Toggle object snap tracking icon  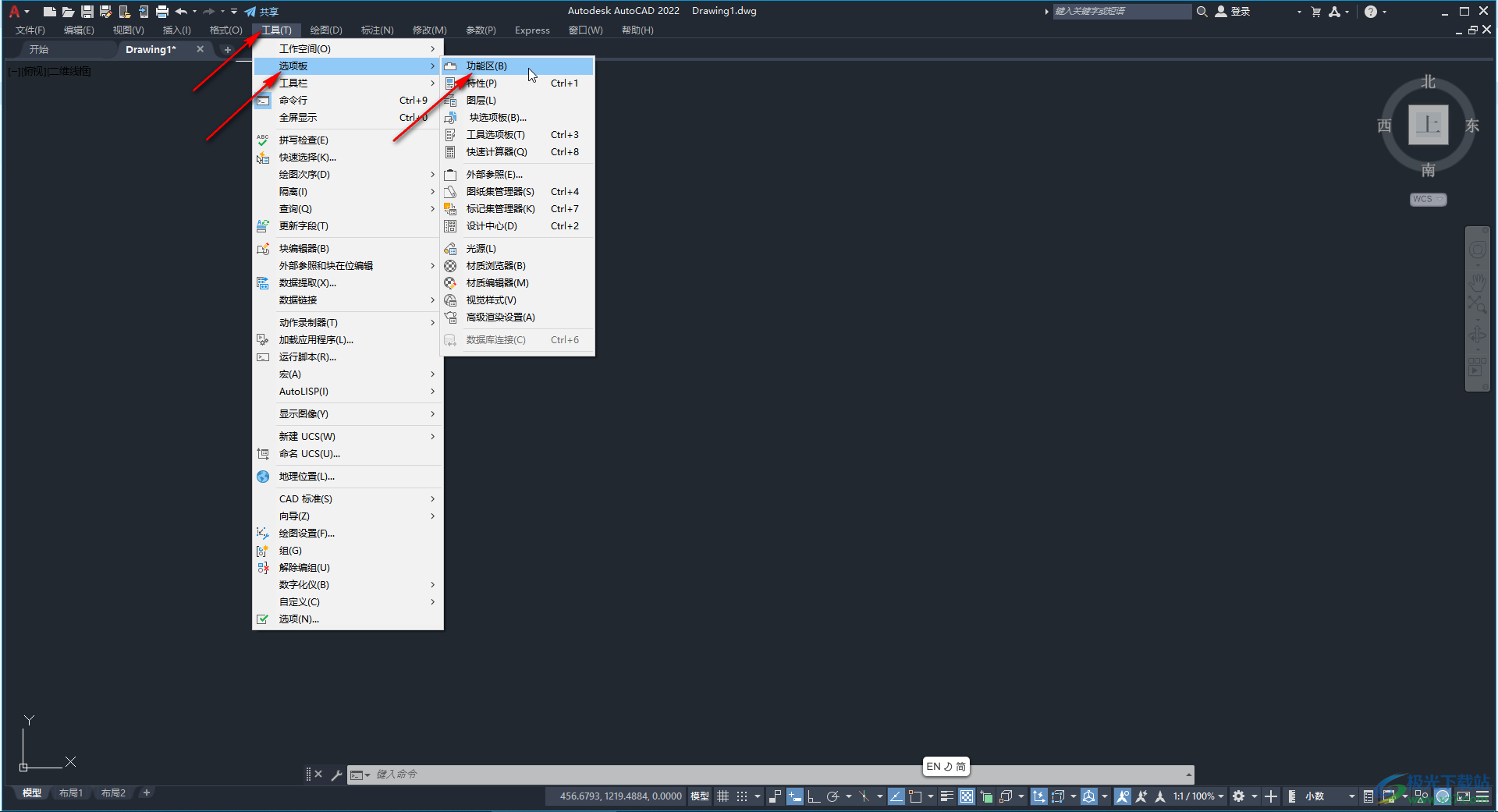pos(896,796)
